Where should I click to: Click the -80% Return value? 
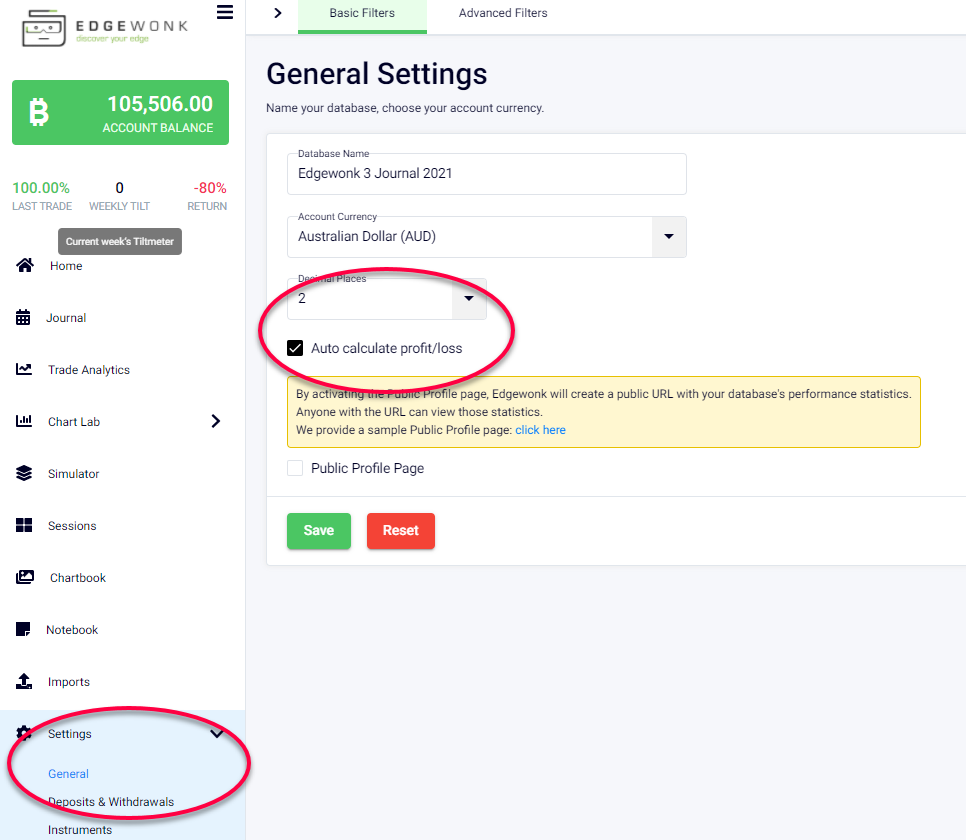(x=210, y=188)
